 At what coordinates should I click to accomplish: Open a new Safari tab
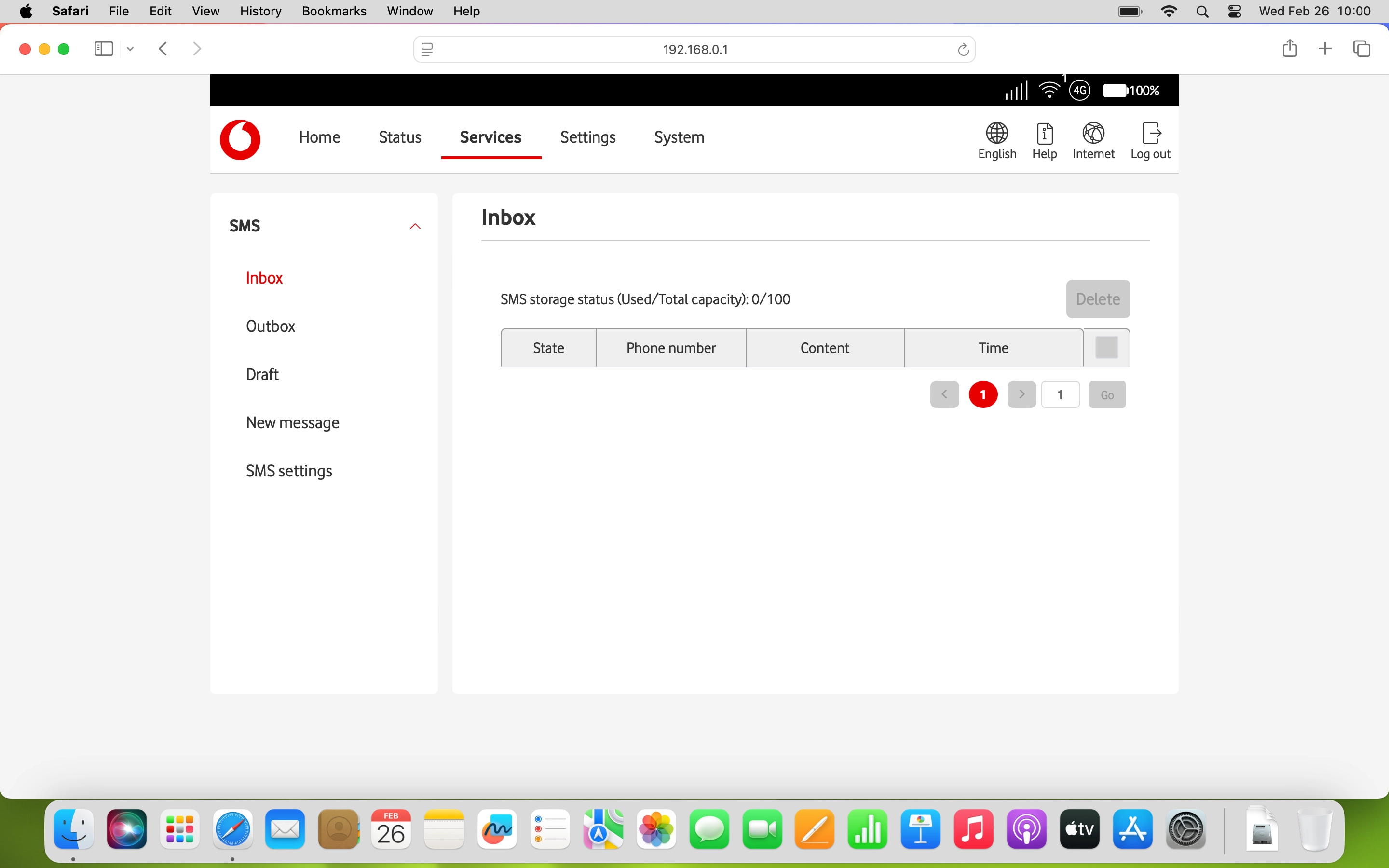(1325, 49)
